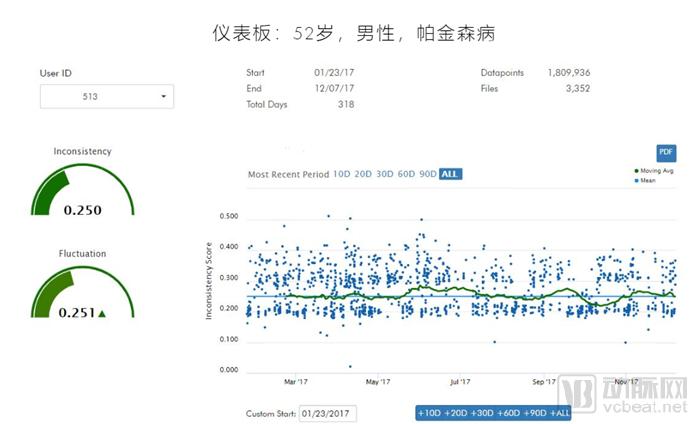Select the 20D recent period
The width and height of the screenshot is (700, 424).
pos(363,174)
